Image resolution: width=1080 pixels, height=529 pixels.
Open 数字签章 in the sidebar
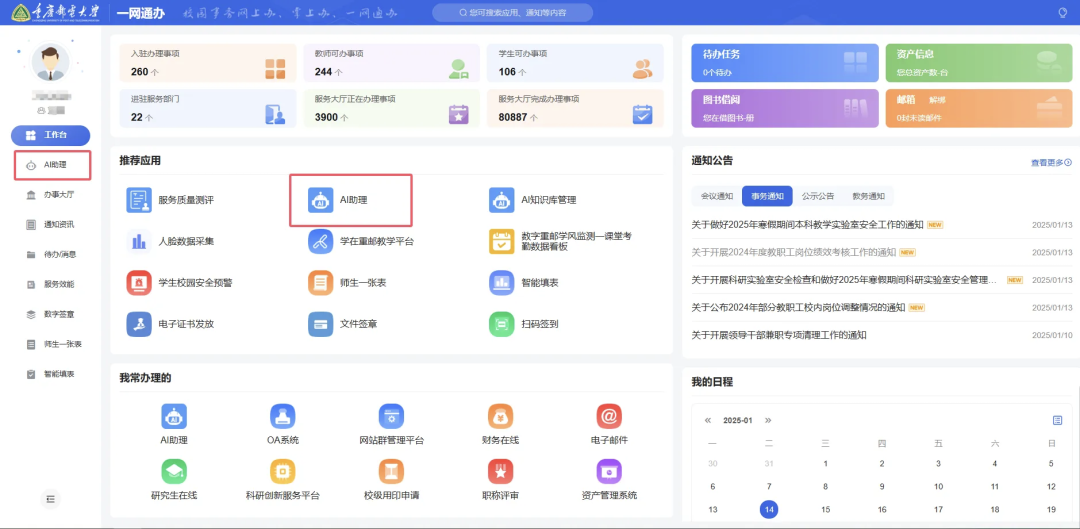52,314
